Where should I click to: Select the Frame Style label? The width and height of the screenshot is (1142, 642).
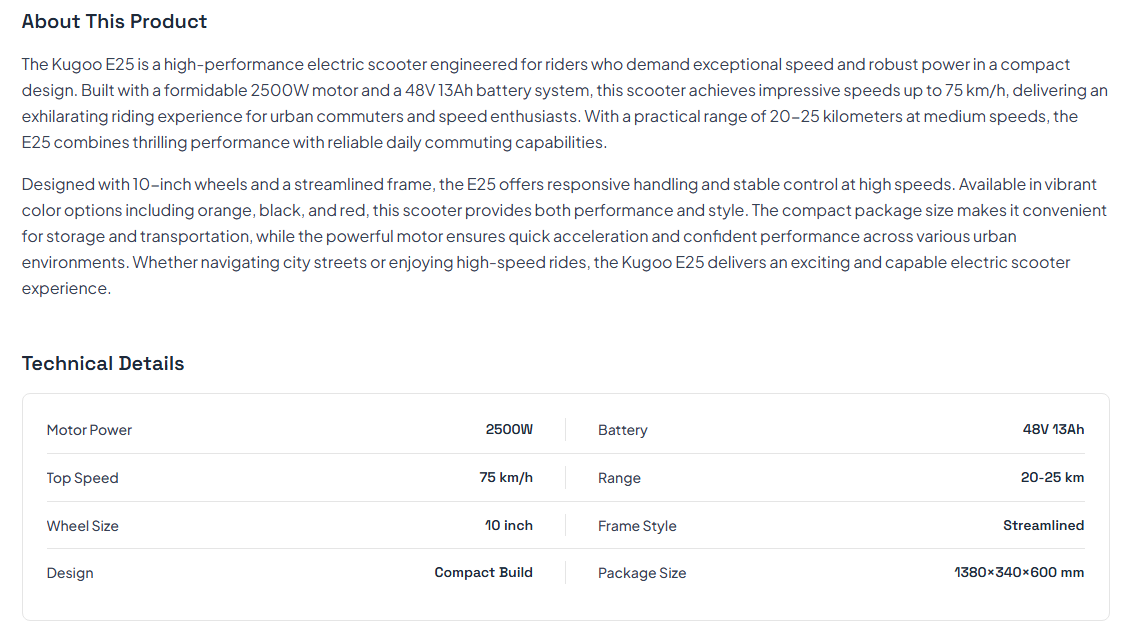637,526
